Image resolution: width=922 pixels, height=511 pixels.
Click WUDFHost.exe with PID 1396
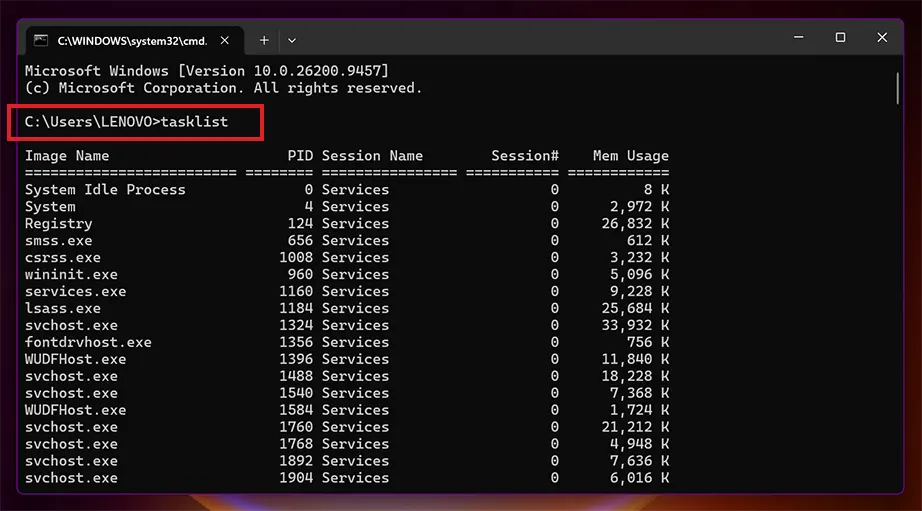pos(75,359)
